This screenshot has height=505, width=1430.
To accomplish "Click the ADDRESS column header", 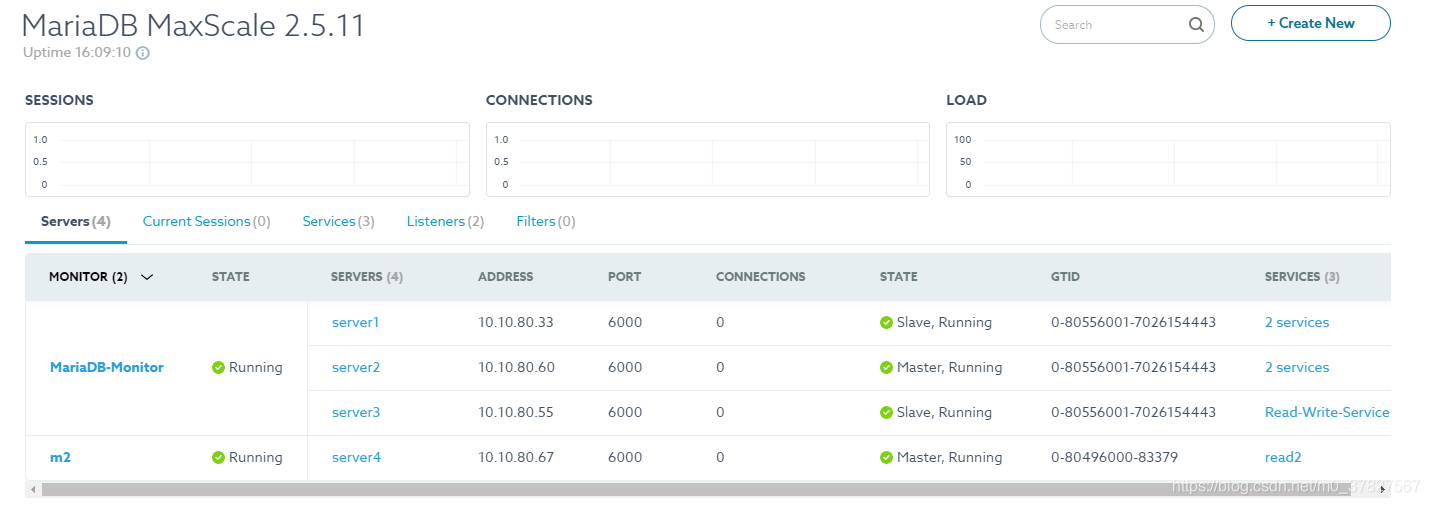I will point(506,277).
